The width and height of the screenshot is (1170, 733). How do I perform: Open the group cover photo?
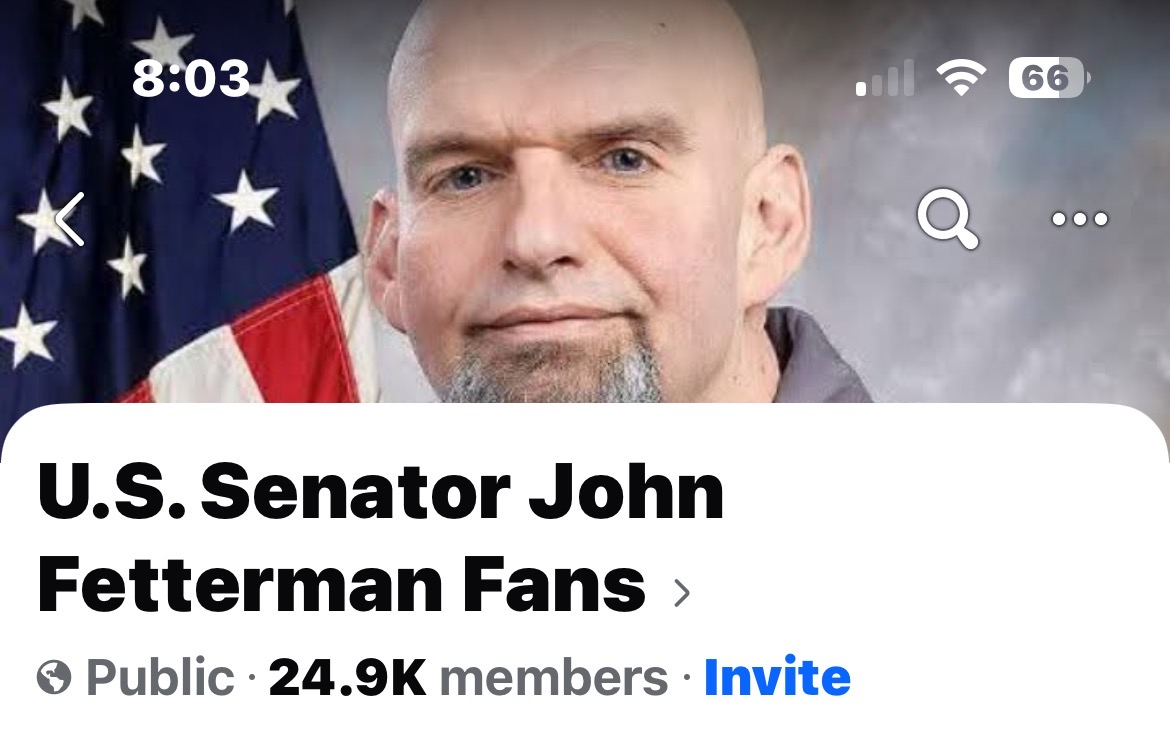pos(585,202)
